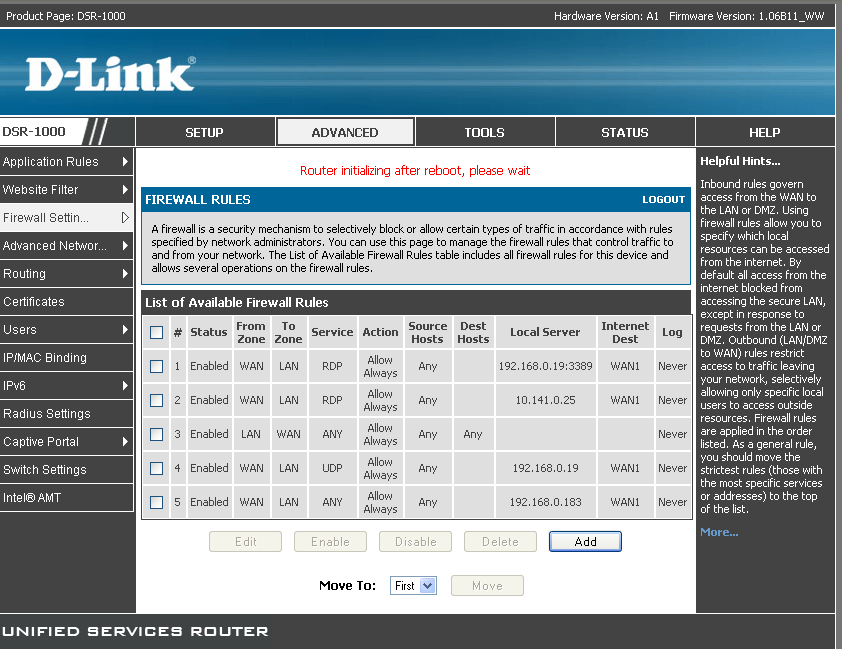Click Firmware Version 1.06B11_WW text

tap(746, 16)
